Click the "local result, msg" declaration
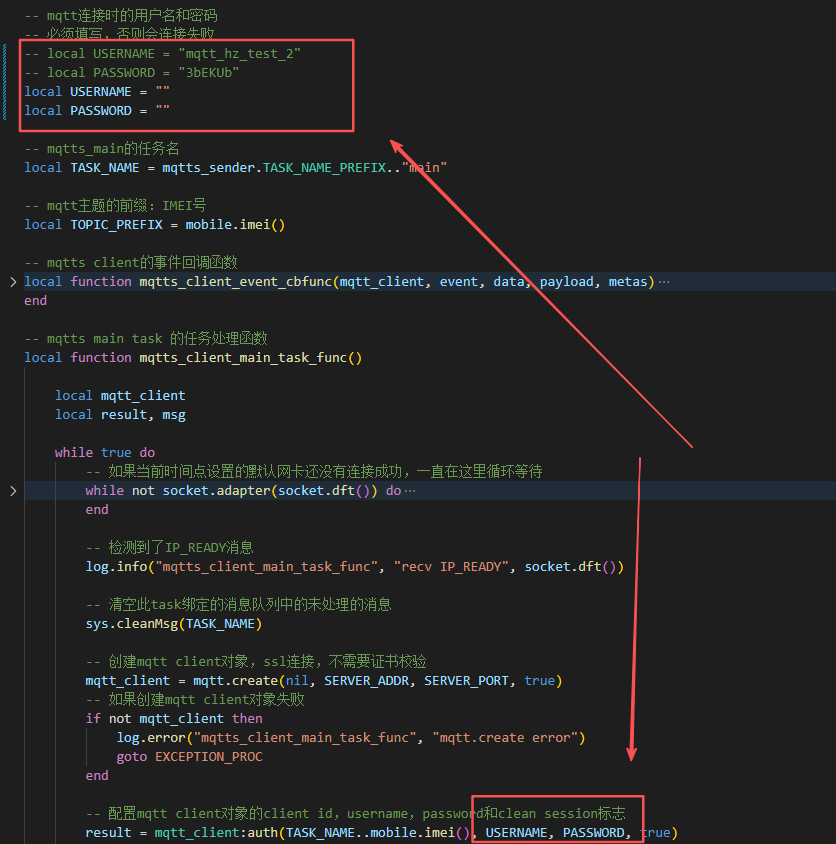Image resolution: width=836 pixels, height=844 pixels. [120, 415]
